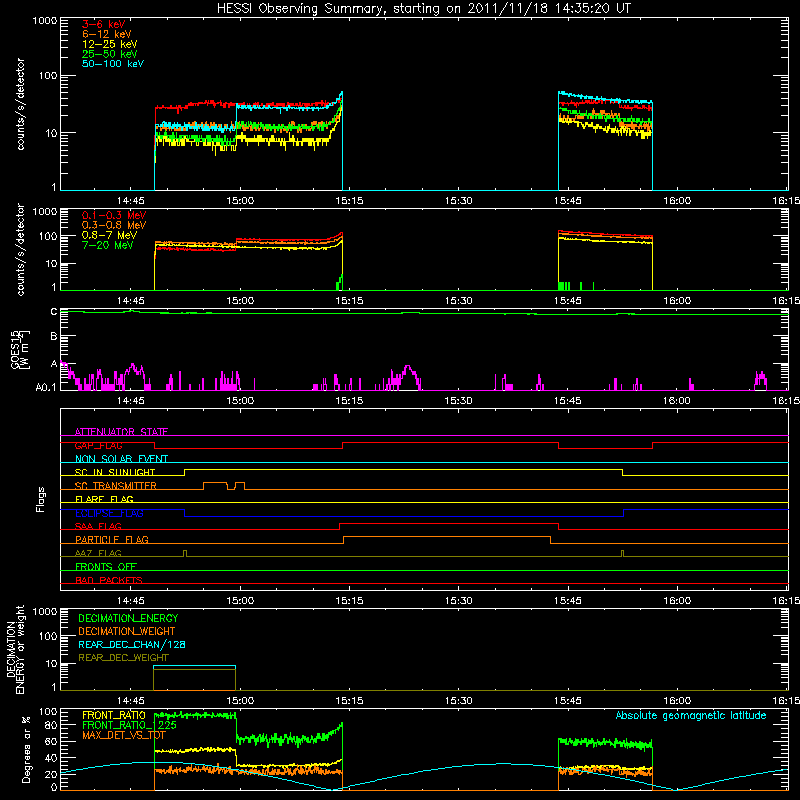800x800 pixels.
Task: Click the DECIMATION ENERGY or weight axis title
Action: [15, 649]
